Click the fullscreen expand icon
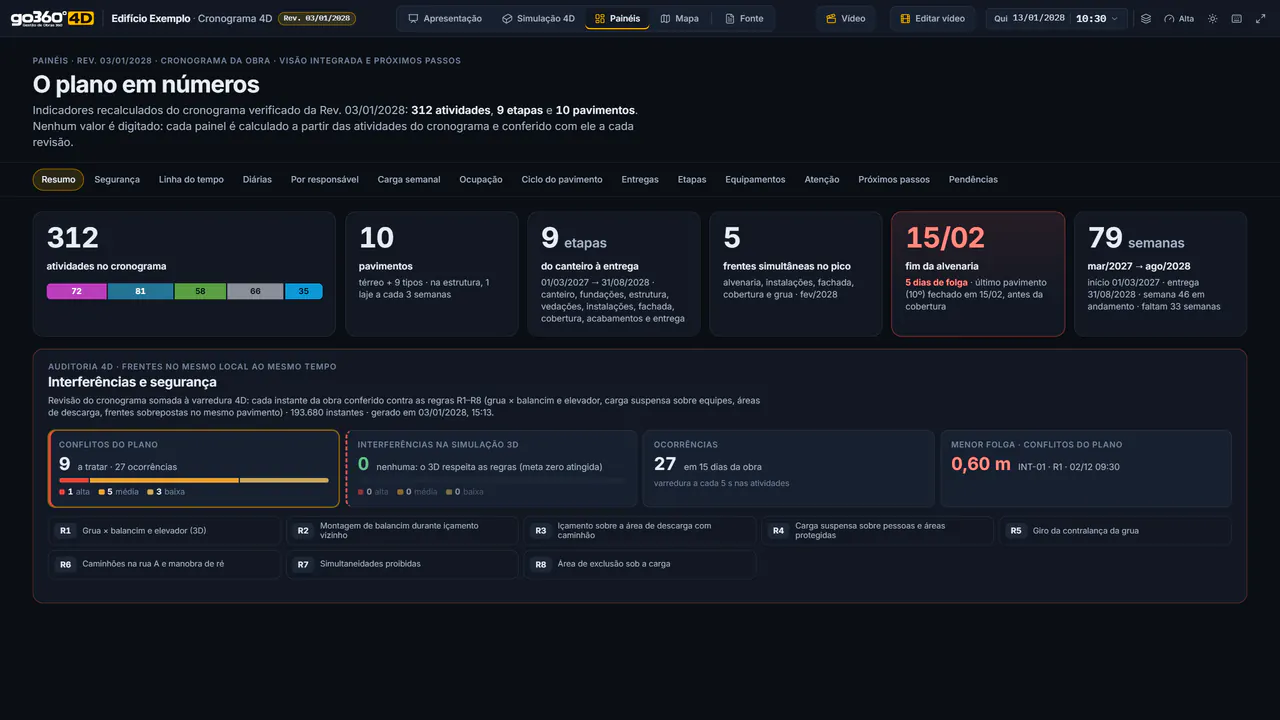Viewport: 1280px width, 720px height. [1261, 19]
